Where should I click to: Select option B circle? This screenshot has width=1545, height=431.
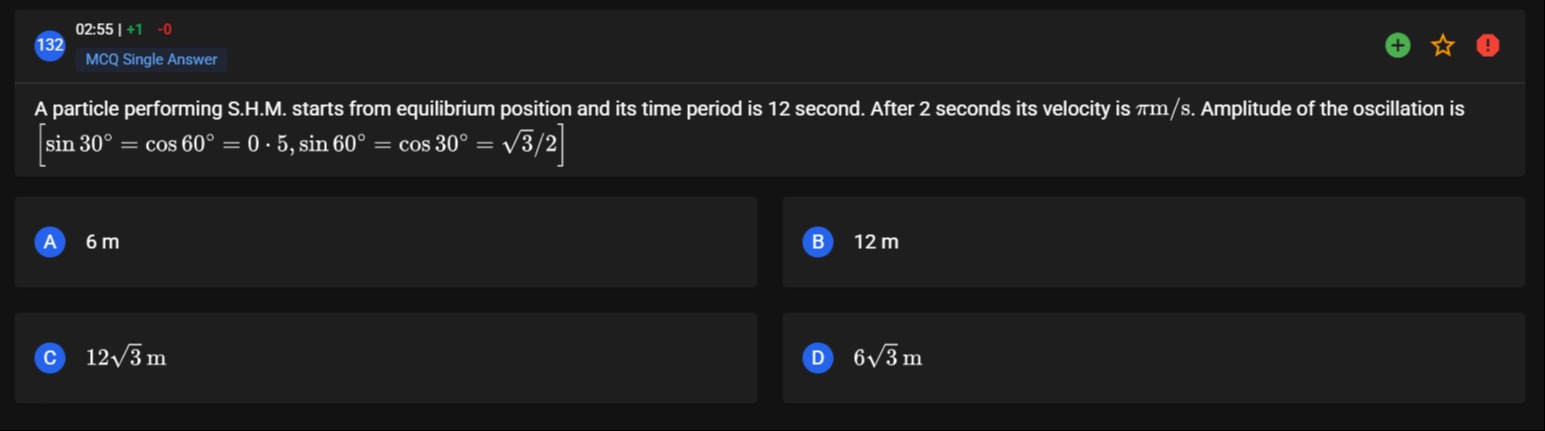click(817, 242)
